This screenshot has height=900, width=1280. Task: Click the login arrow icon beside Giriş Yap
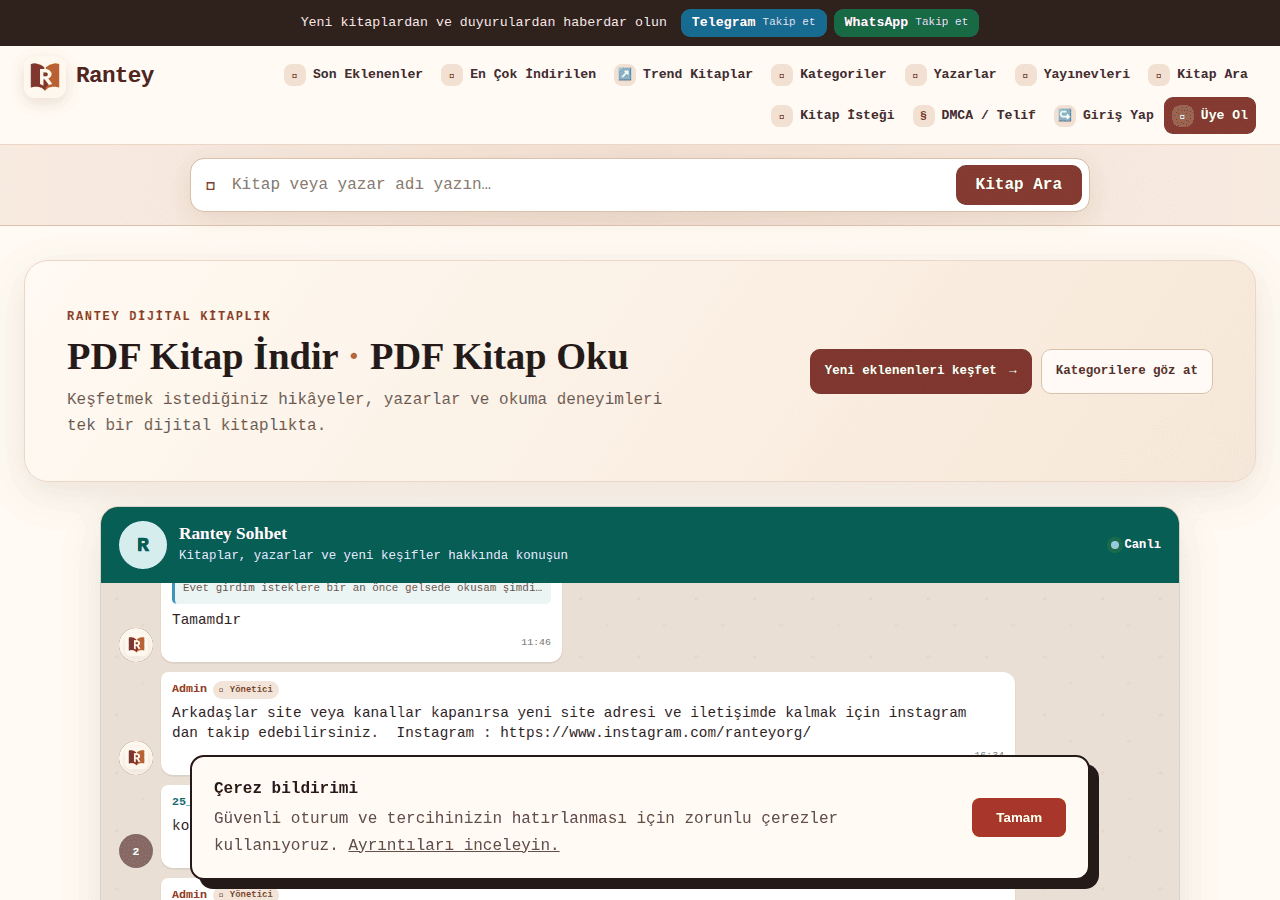(1065, 116)
